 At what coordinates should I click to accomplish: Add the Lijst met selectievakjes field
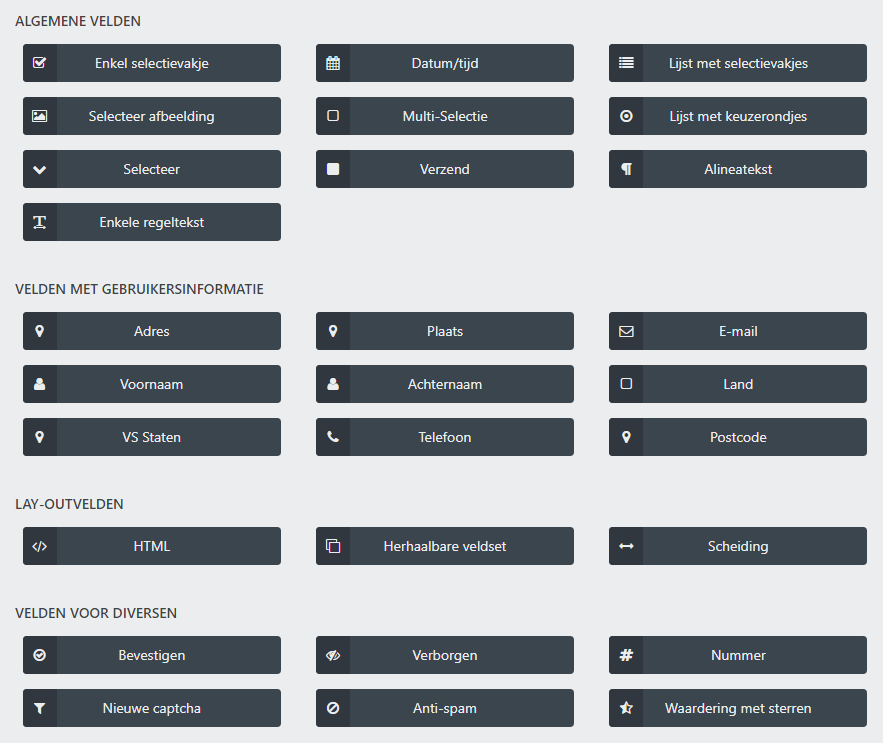[738, 63]
